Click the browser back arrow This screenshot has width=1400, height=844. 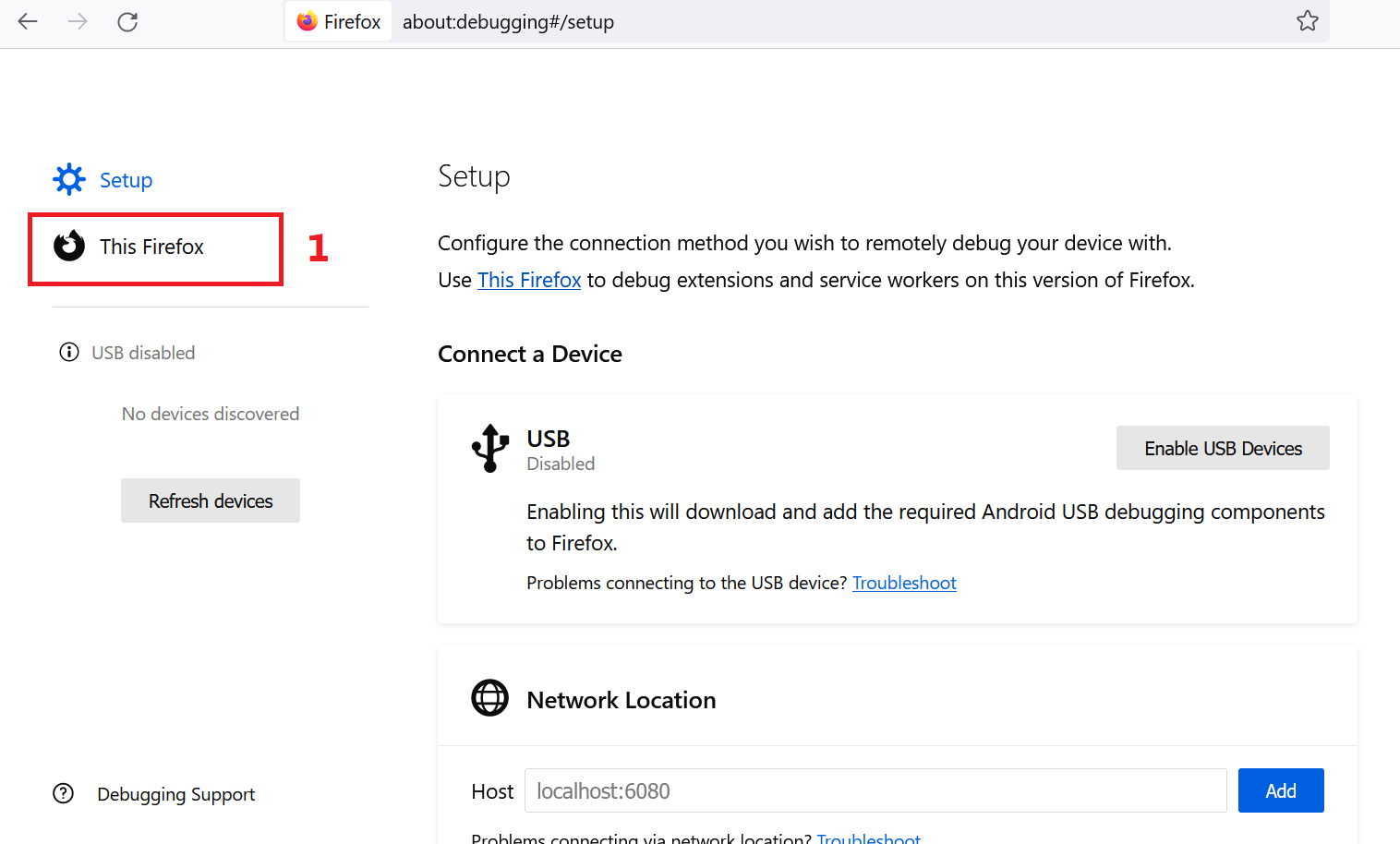pyautogui.click(x=28, y=21)
